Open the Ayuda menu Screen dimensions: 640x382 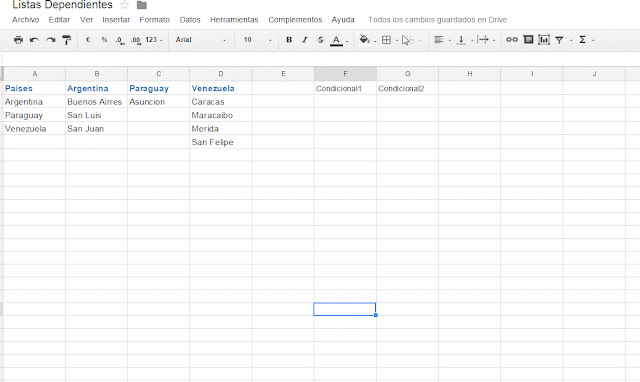[x=343, y=20]
